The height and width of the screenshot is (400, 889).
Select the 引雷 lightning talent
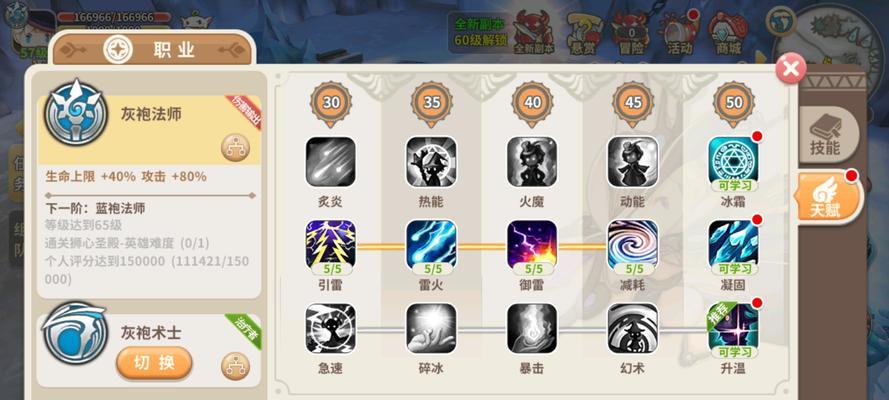[x=331, y=245]
